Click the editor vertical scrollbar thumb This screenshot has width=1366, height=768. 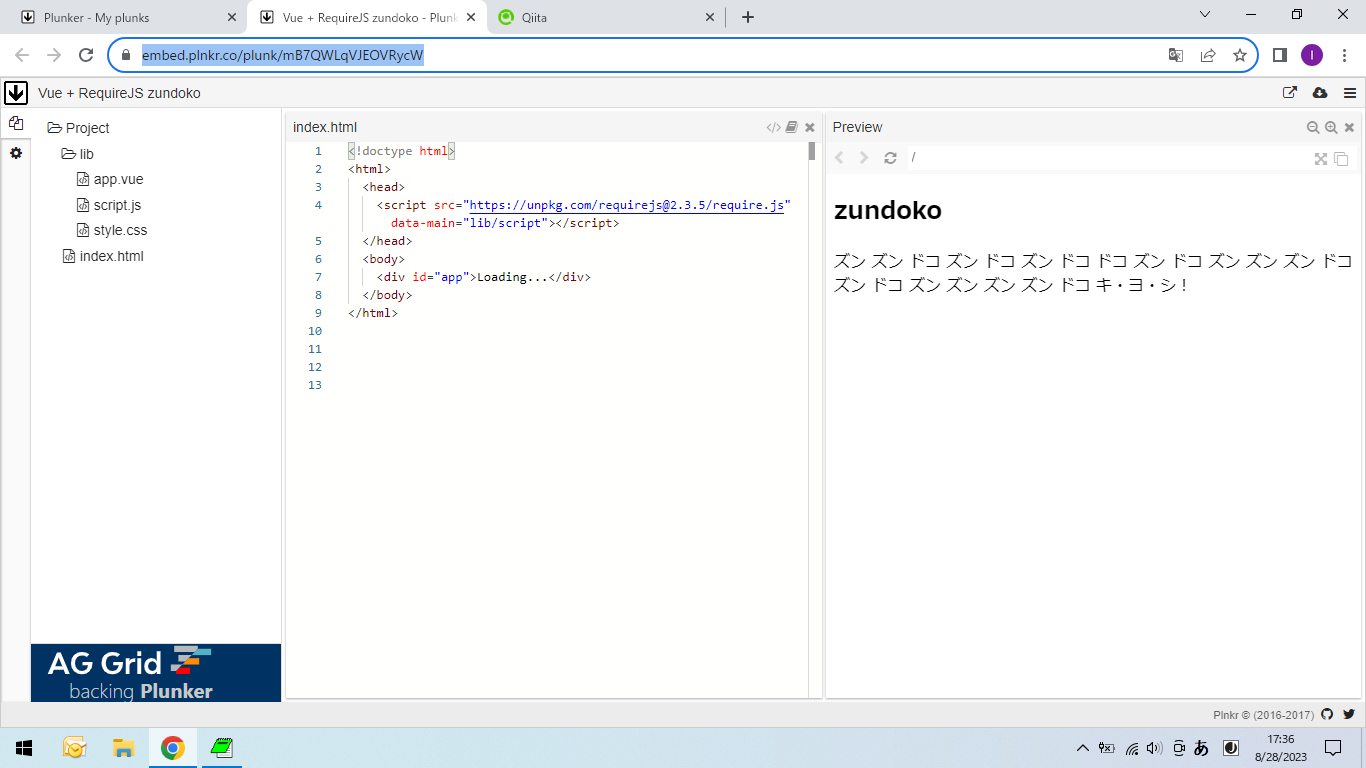click(x=812, y=151)
